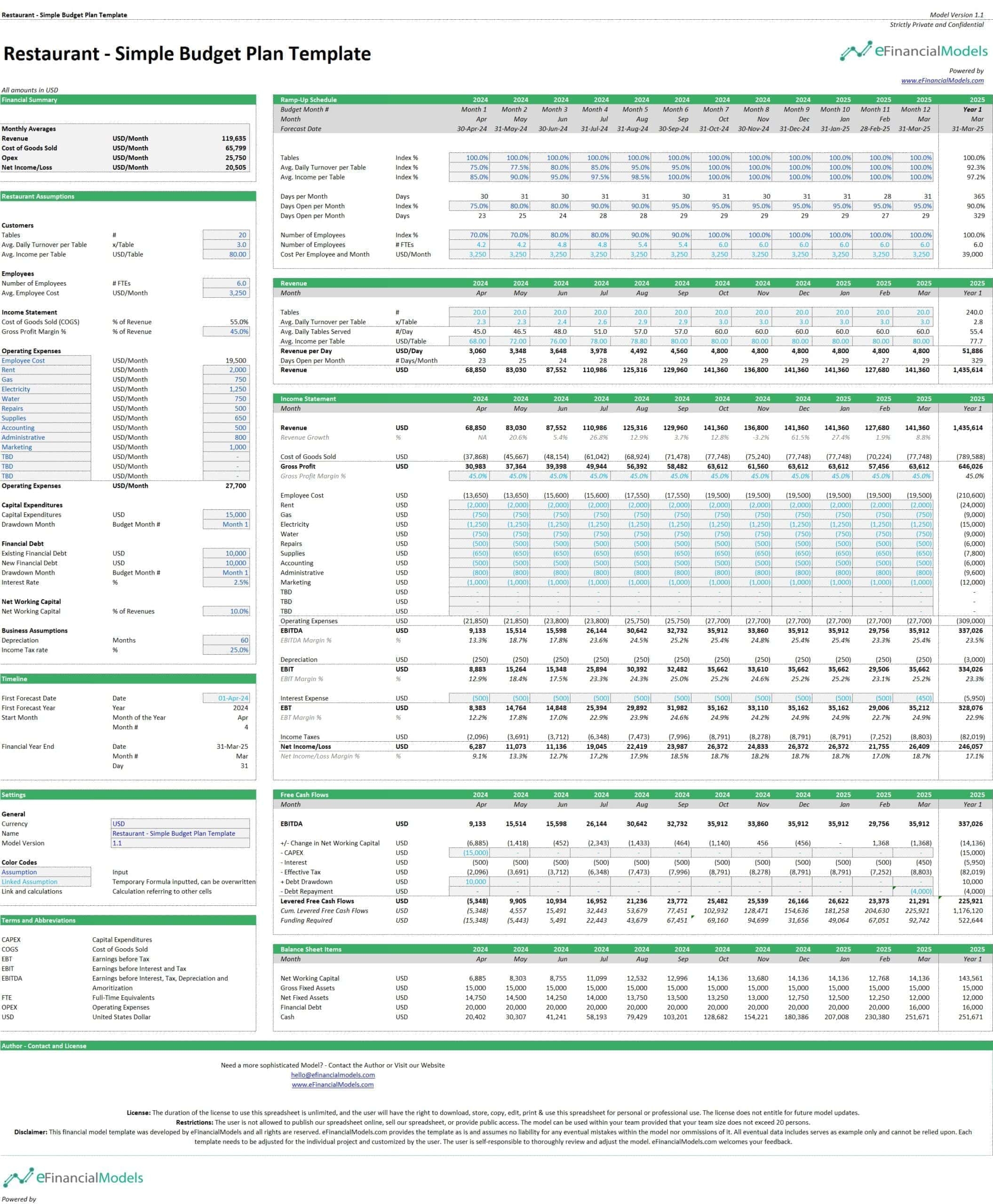Image resolution: width=993 pixels, height=1204 pixels.
Task: Select the Financial Debt Drawdown Month cell
Action: pyautogui.click(x=226, y=572)
